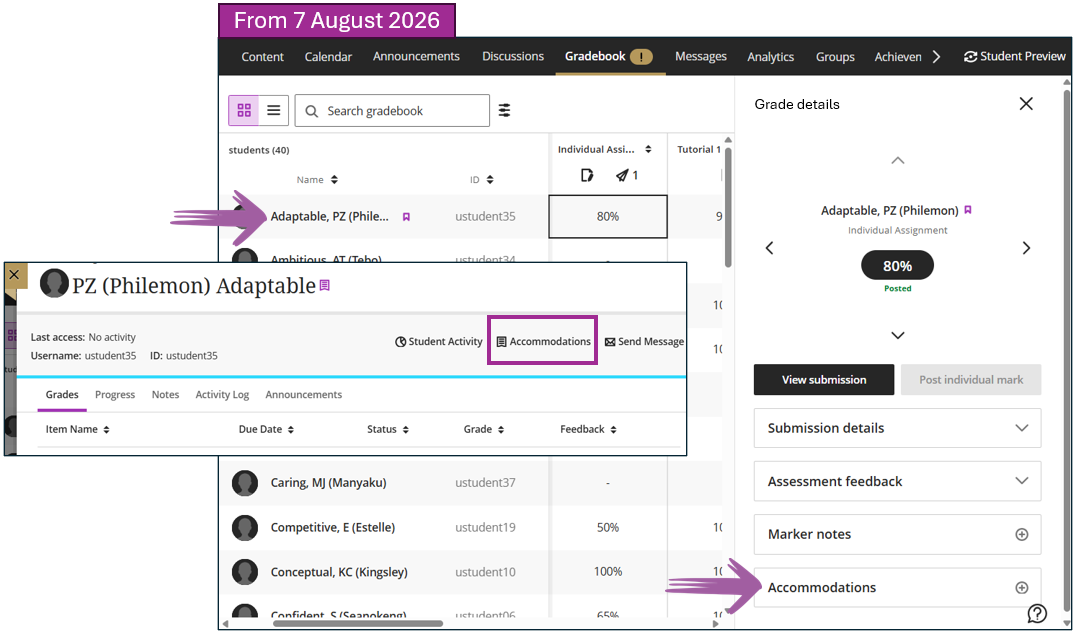Open the help question mark icon
1080x640 pixels.
[1037, 613]
